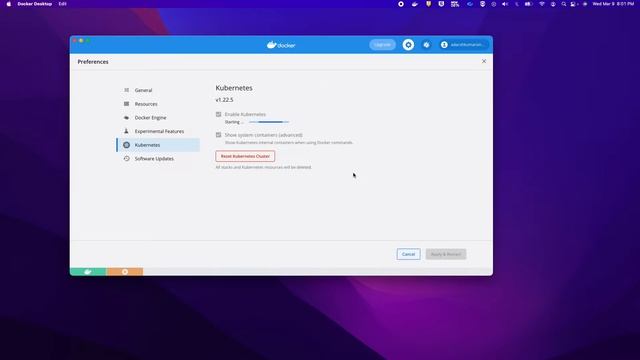Click the Preferences heading text
This screenshot has width=640, height=360.
tap(93, 62)
